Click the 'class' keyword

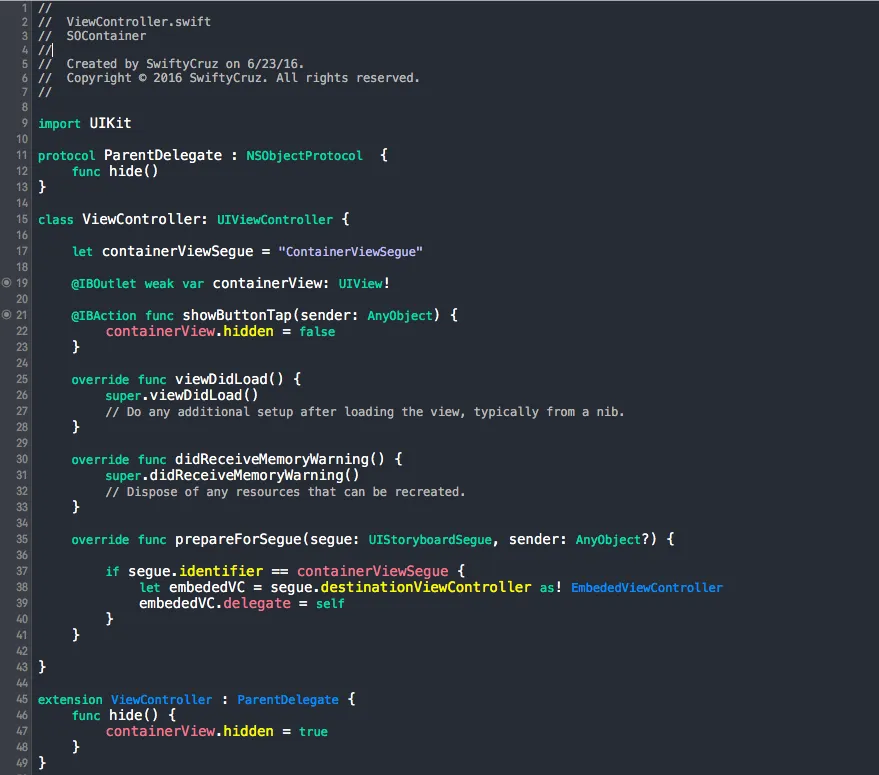point(55,219)
